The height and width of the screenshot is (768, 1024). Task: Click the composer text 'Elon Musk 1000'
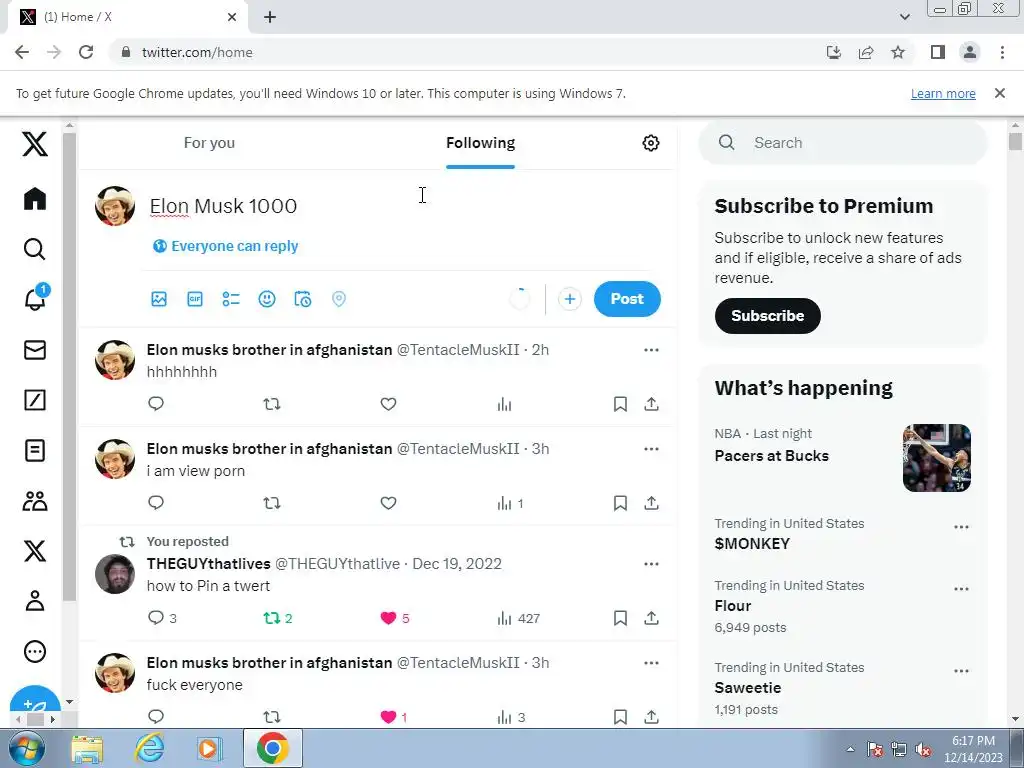[223, 206]
